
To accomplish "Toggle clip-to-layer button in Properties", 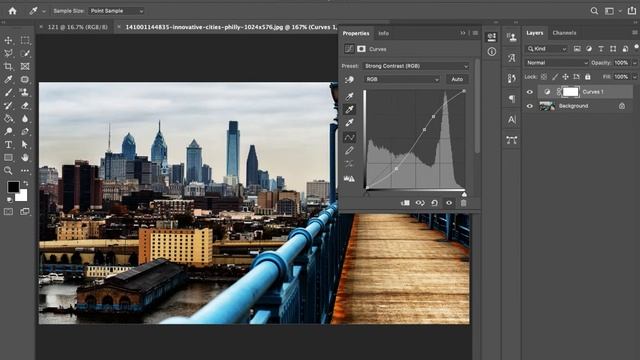I will [405, 203].
